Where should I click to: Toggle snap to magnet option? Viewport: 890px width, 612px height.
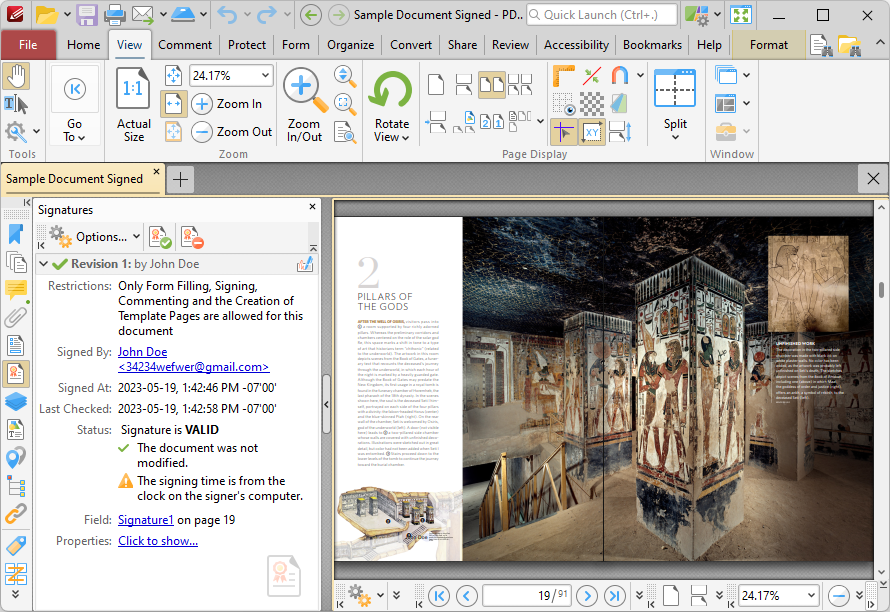(620, 76)
